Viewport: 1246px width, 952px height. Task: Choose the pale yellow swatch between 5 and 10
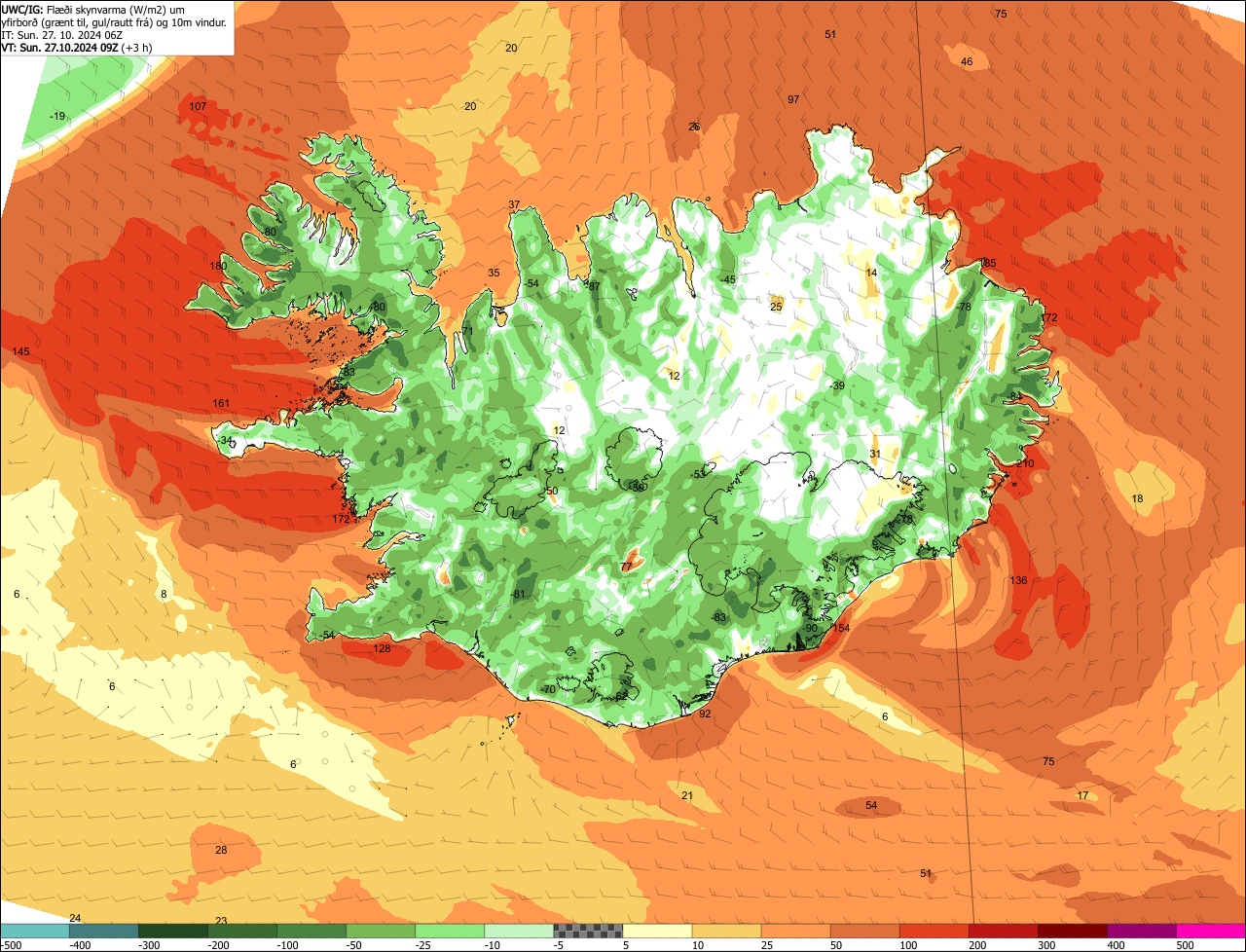(x=657, y=931)
